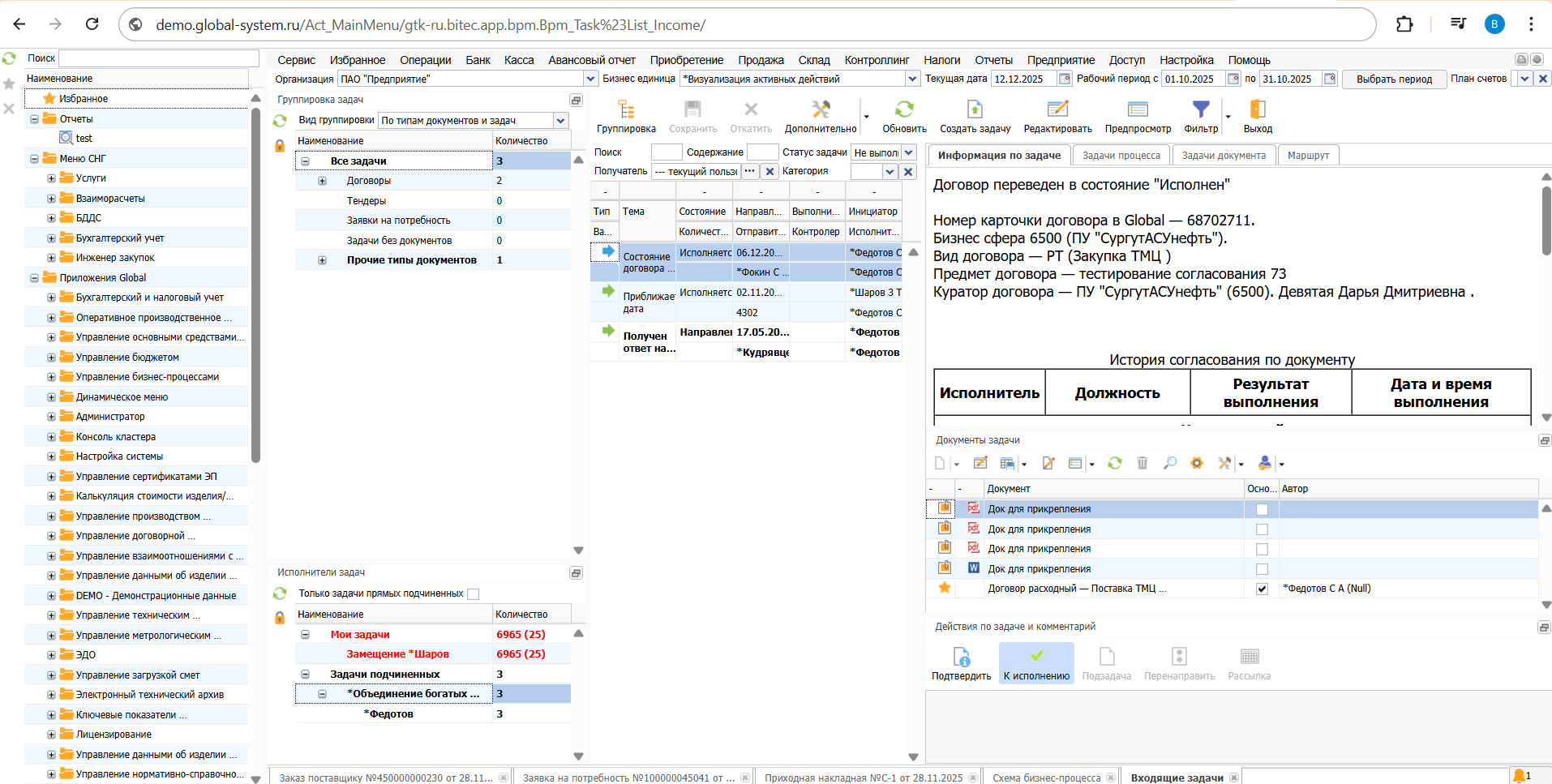Check the box for first Док для прикрепления

pyautogui.click(x=1262, y=510)
